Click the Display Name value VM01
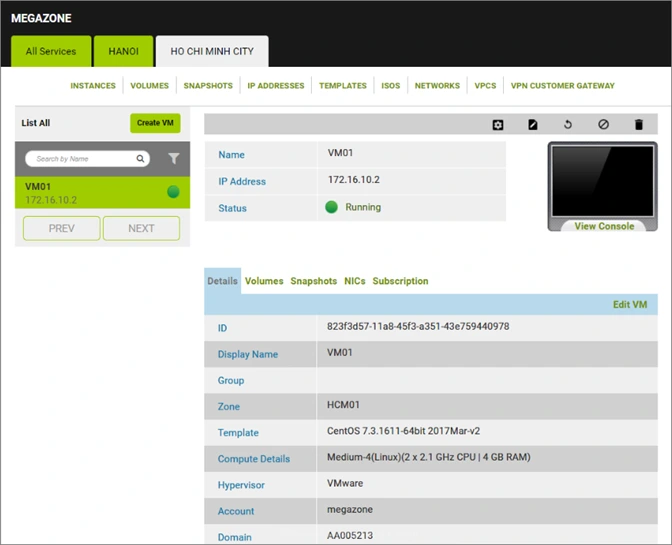The height and width of the screenshot is (545, 672). point(340,353)
